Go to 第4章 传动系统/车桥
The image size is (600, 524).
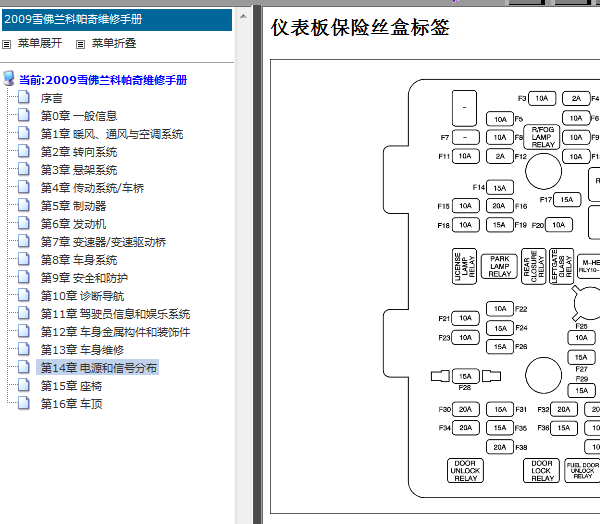click(x=92, y=188)
